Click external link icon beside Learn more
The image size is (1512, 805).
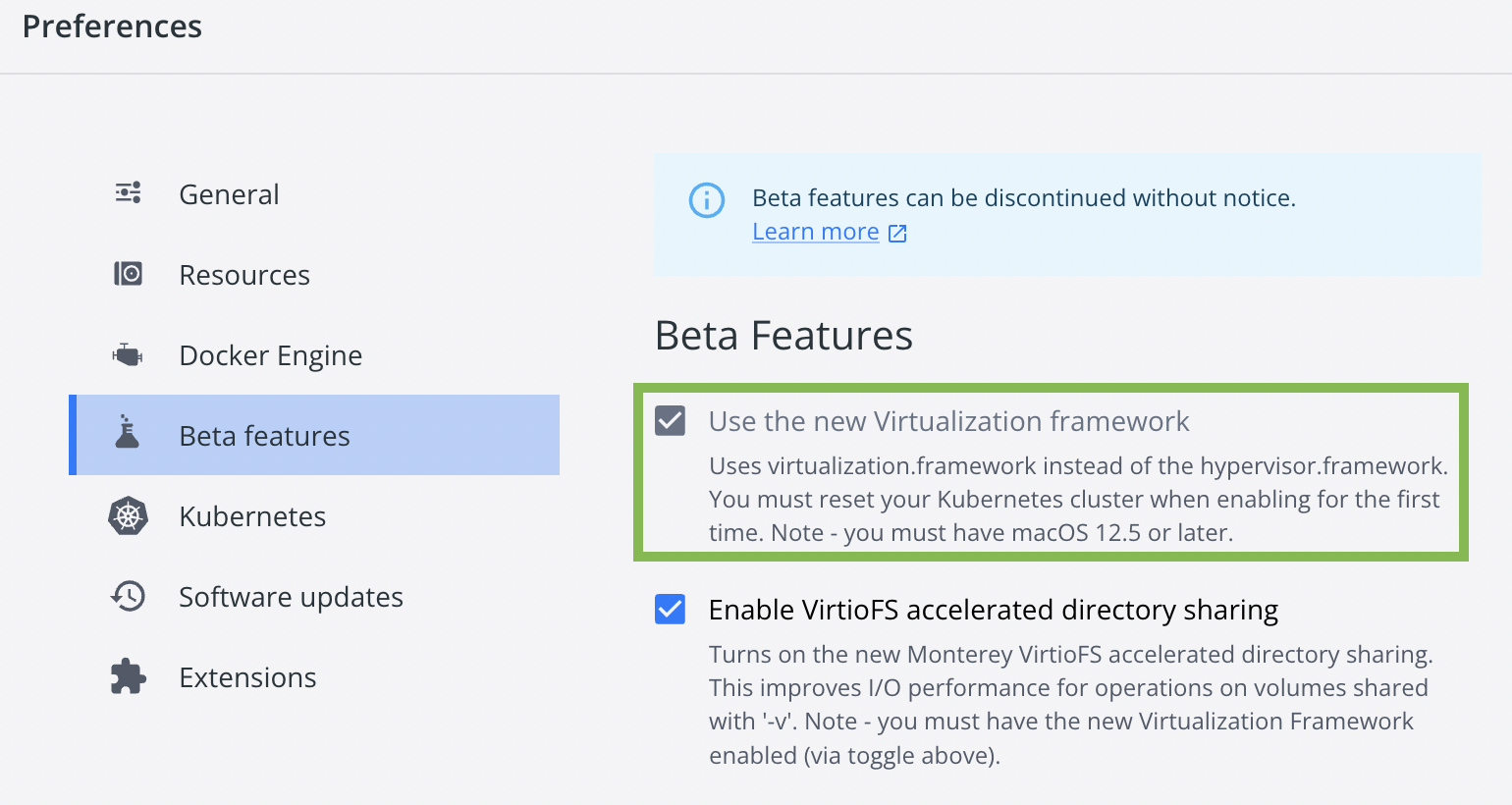click(x=897, y=233)
